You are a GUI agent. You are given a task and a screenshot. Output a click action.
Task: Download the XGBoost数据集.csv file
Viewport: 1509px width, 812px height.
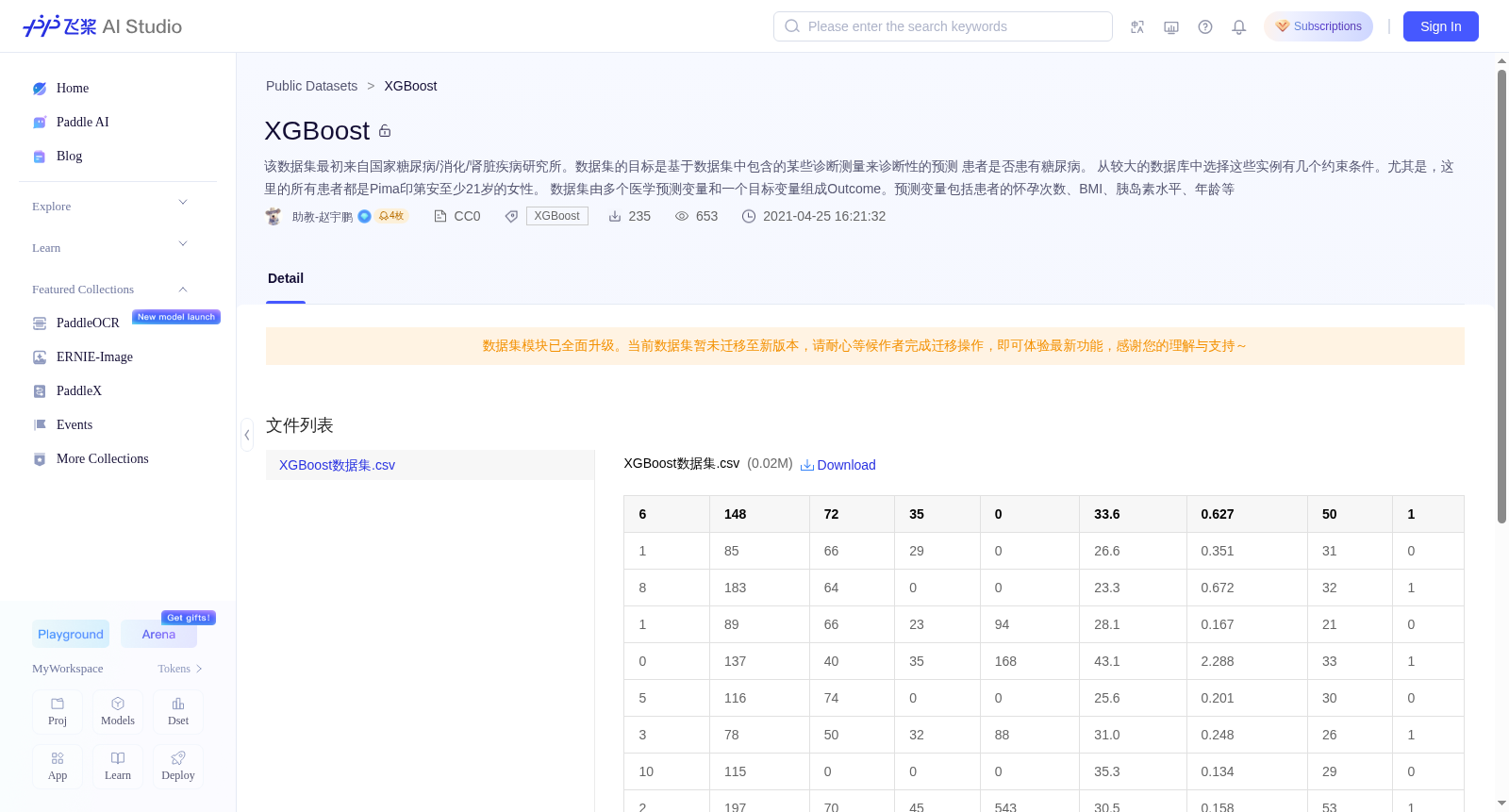coord(838,465)
